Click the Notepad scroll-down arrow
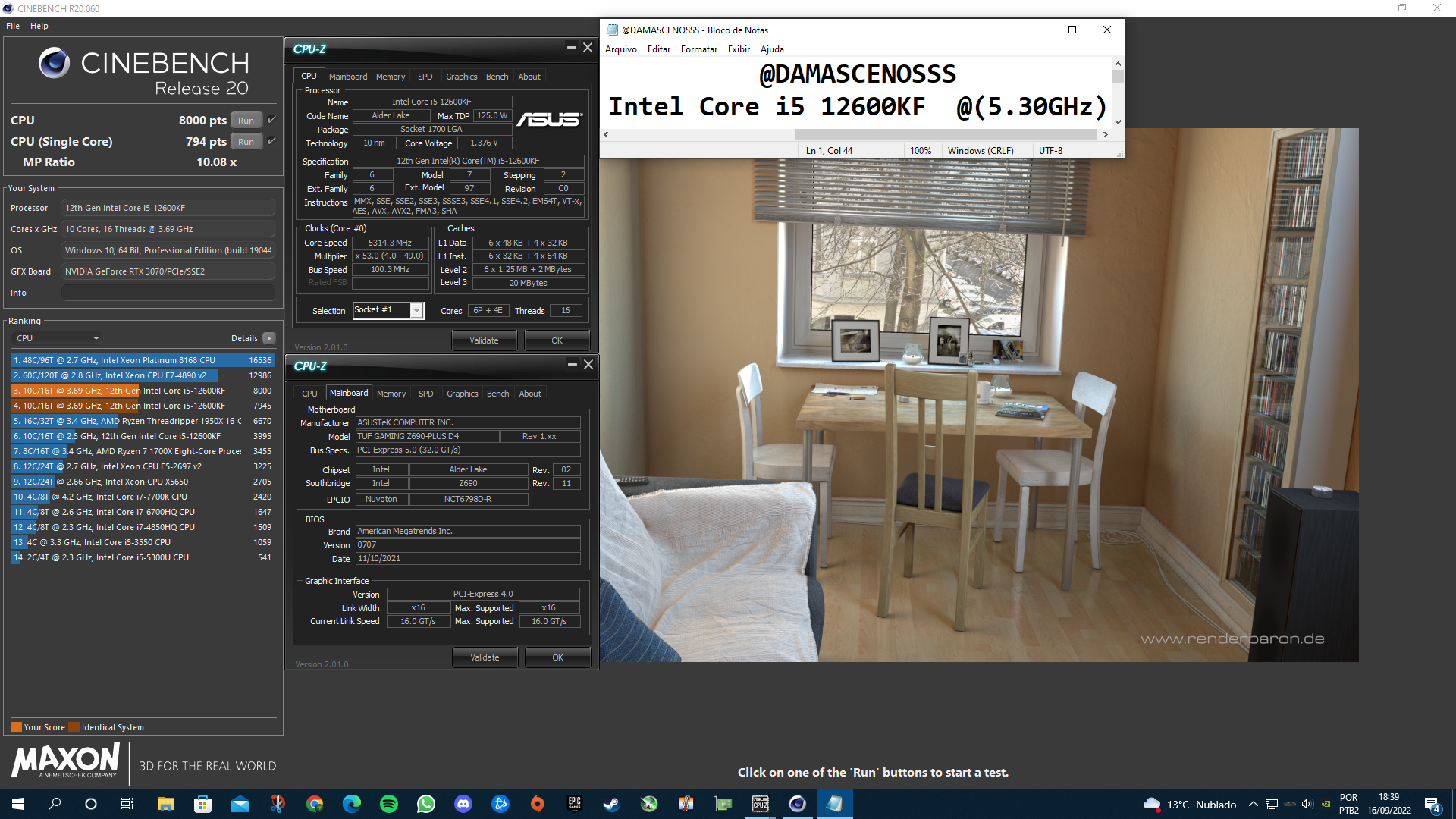The image size is (1456, 819). [1118, 121]
